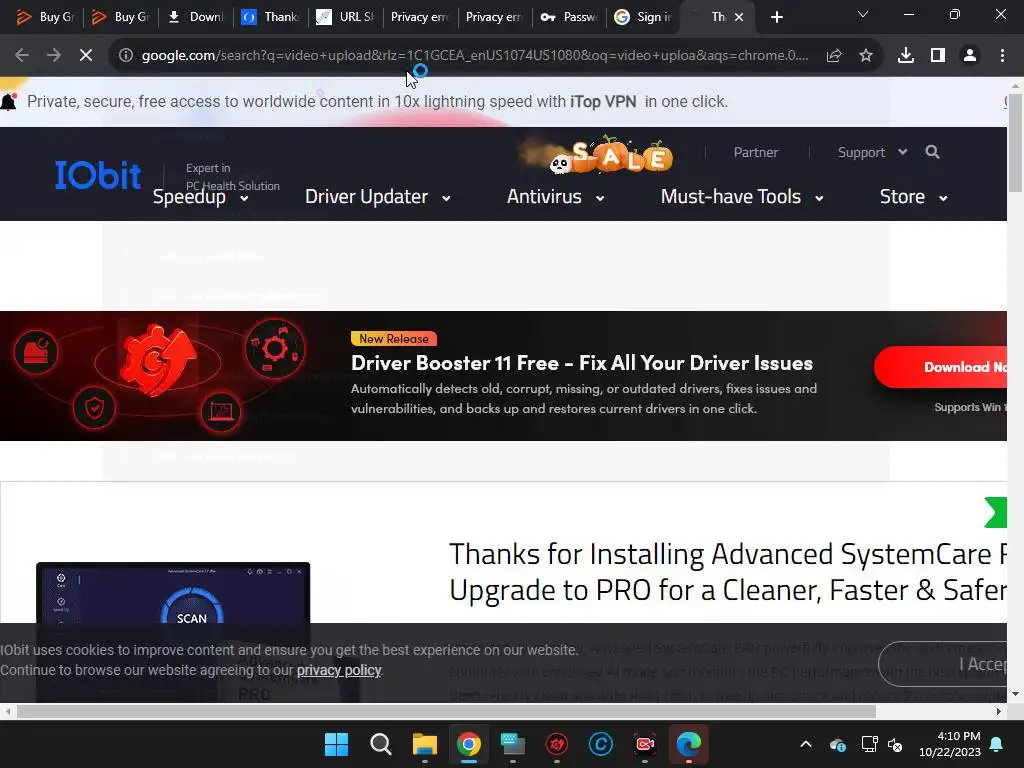The width and height of the screenshot is (1024, 768).
Task: Open the OneDrive cloud tray icon
Action: (x=838, y=744)
